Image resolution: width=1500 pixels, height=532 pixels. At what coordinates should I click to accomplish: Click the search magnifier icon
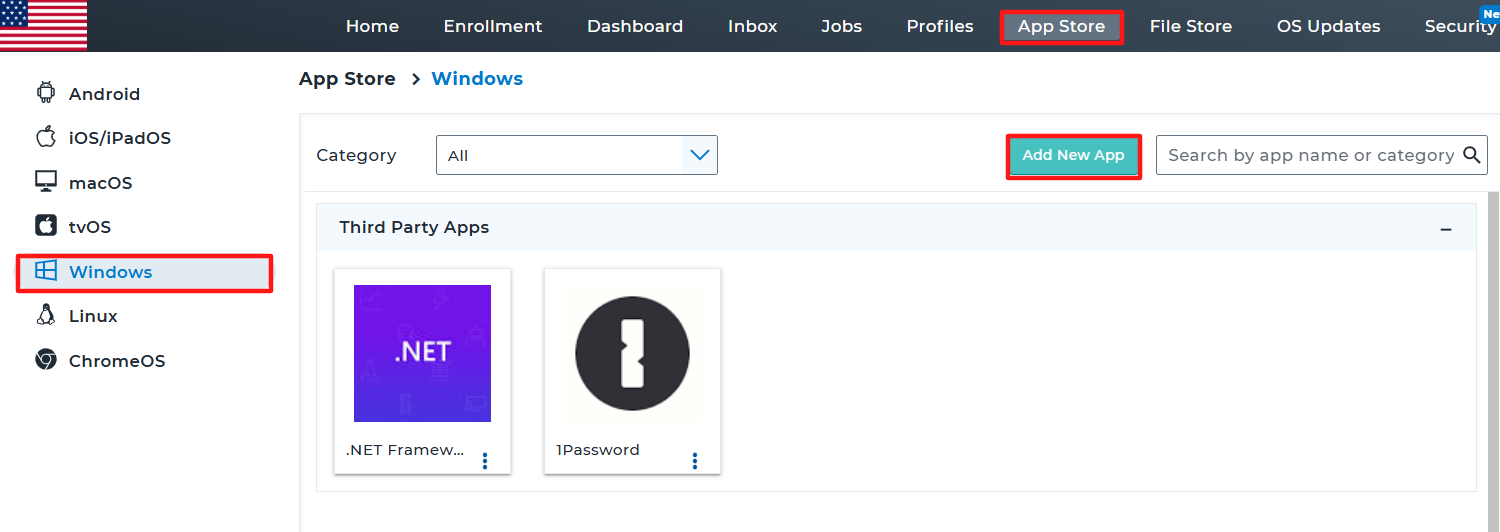click(1471, 155)
